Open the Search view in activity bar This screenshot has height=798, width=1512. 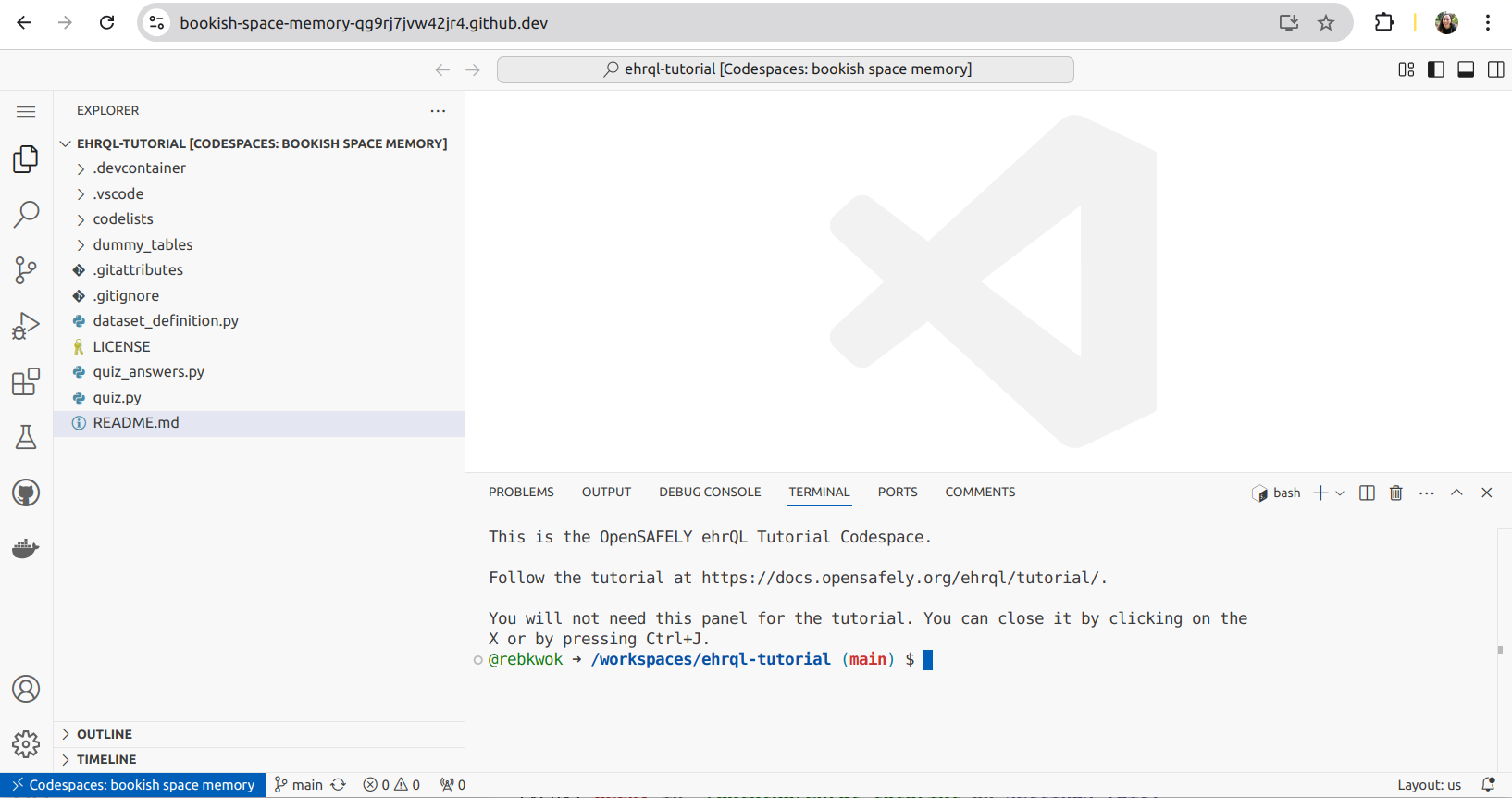(26, 215)
